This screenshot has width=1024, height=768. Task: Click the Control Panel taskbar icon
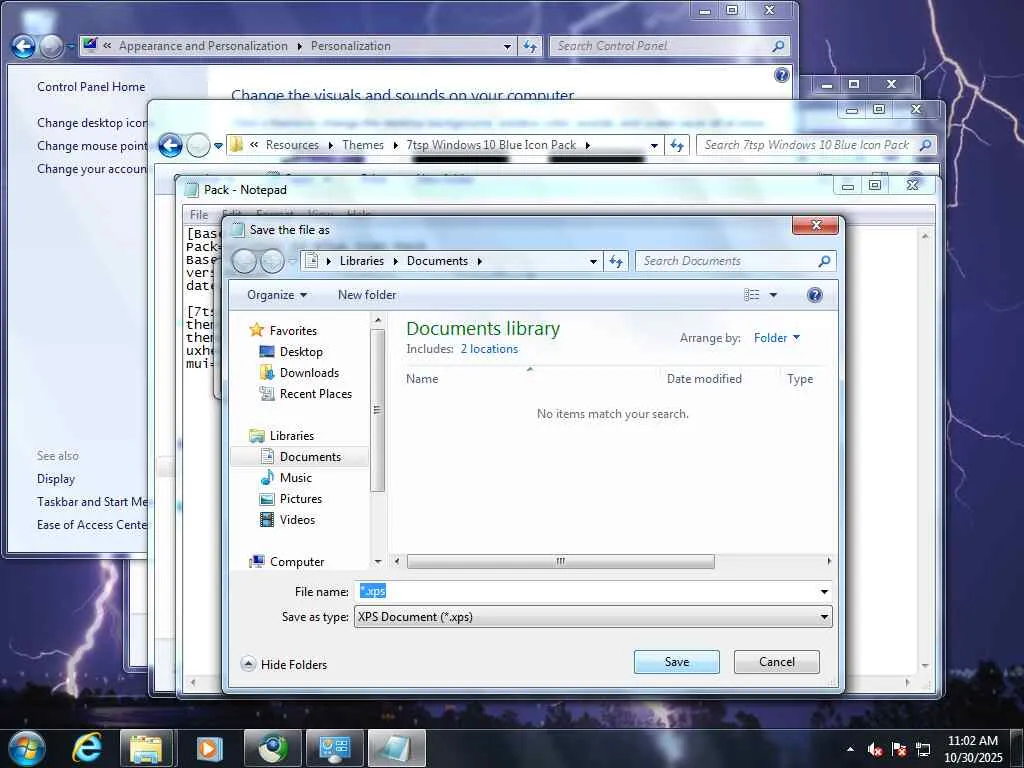(x=335, y=749)
